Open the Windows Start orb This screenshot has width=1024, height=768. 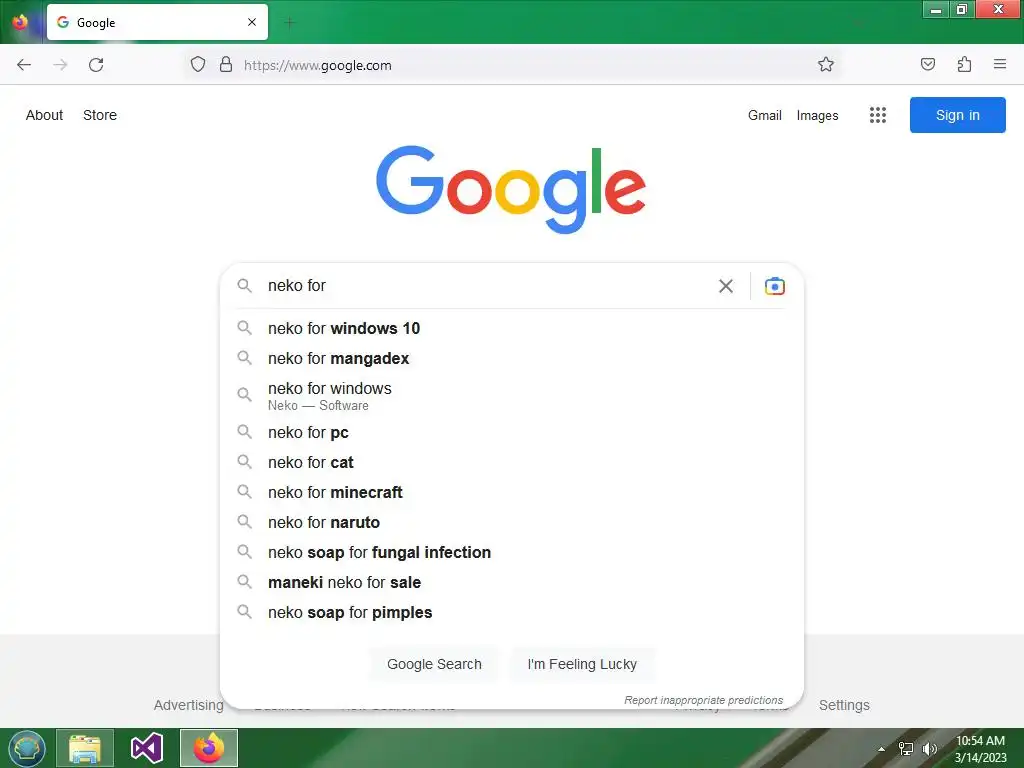[x=27, y=748]
